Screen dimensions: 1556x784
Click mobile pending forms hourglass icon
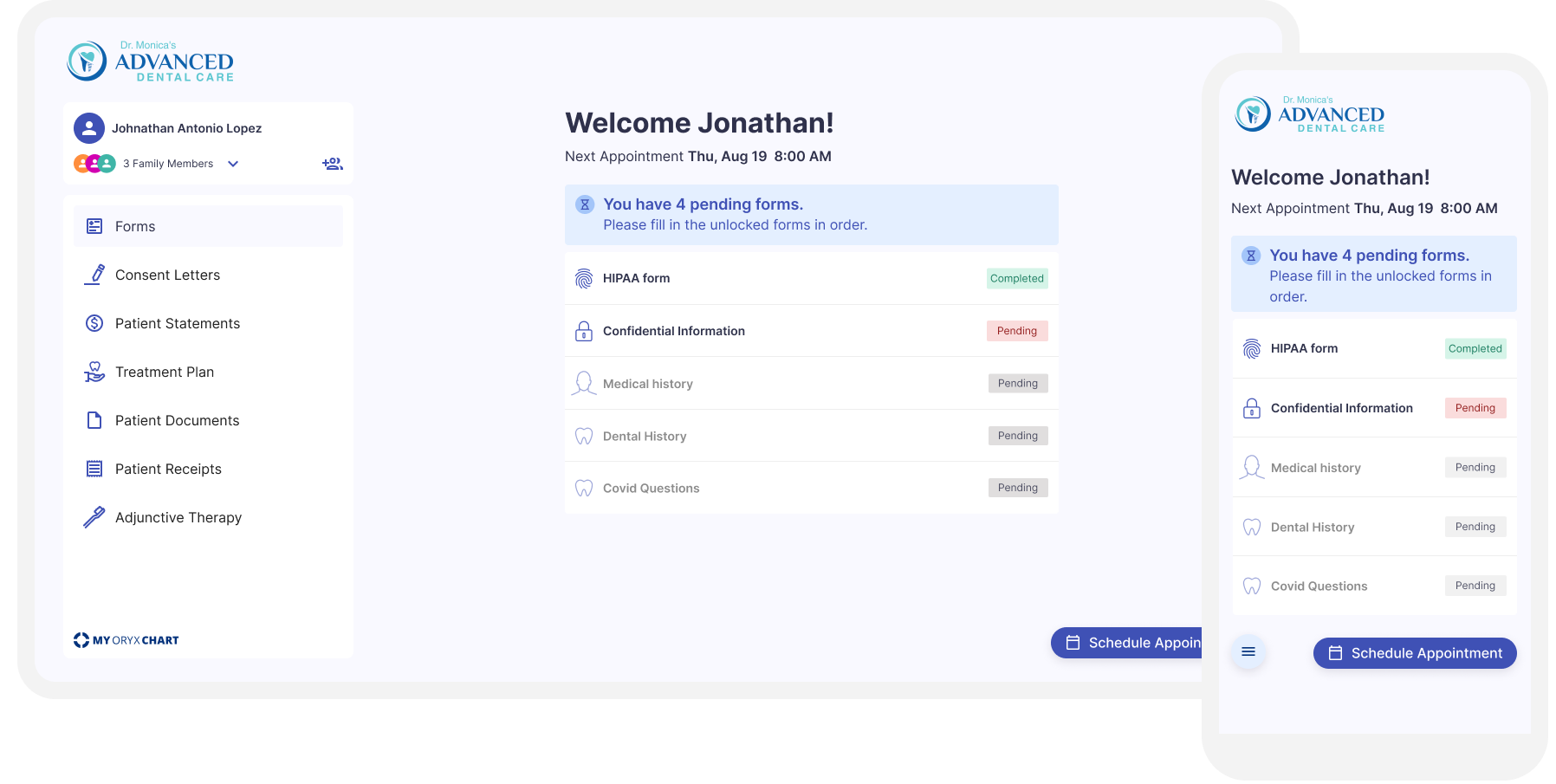pyautogui.click(x=1251, y=256)
